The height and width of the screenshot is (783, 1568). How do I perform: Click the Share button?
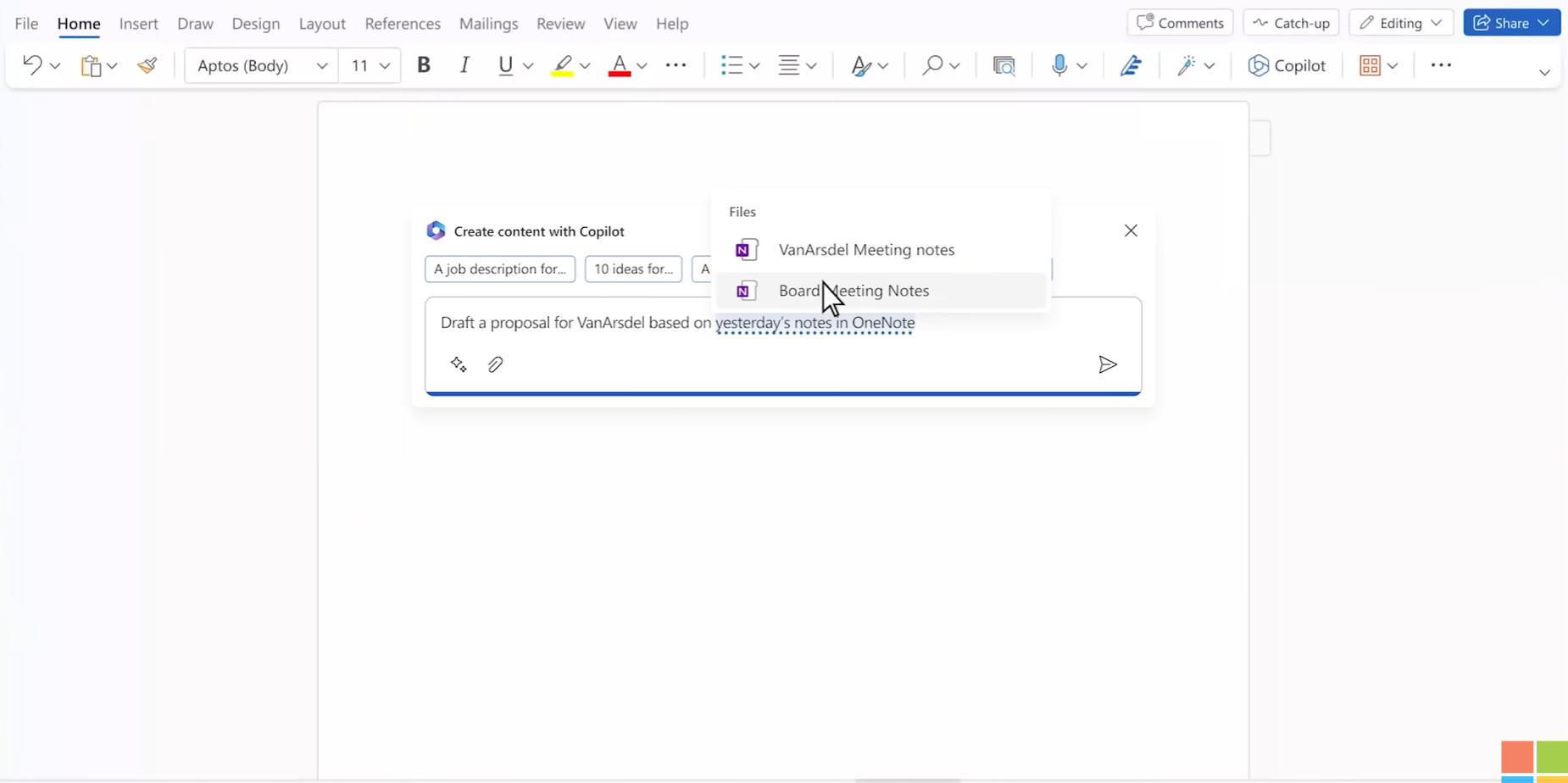(x=1511, y=23)
